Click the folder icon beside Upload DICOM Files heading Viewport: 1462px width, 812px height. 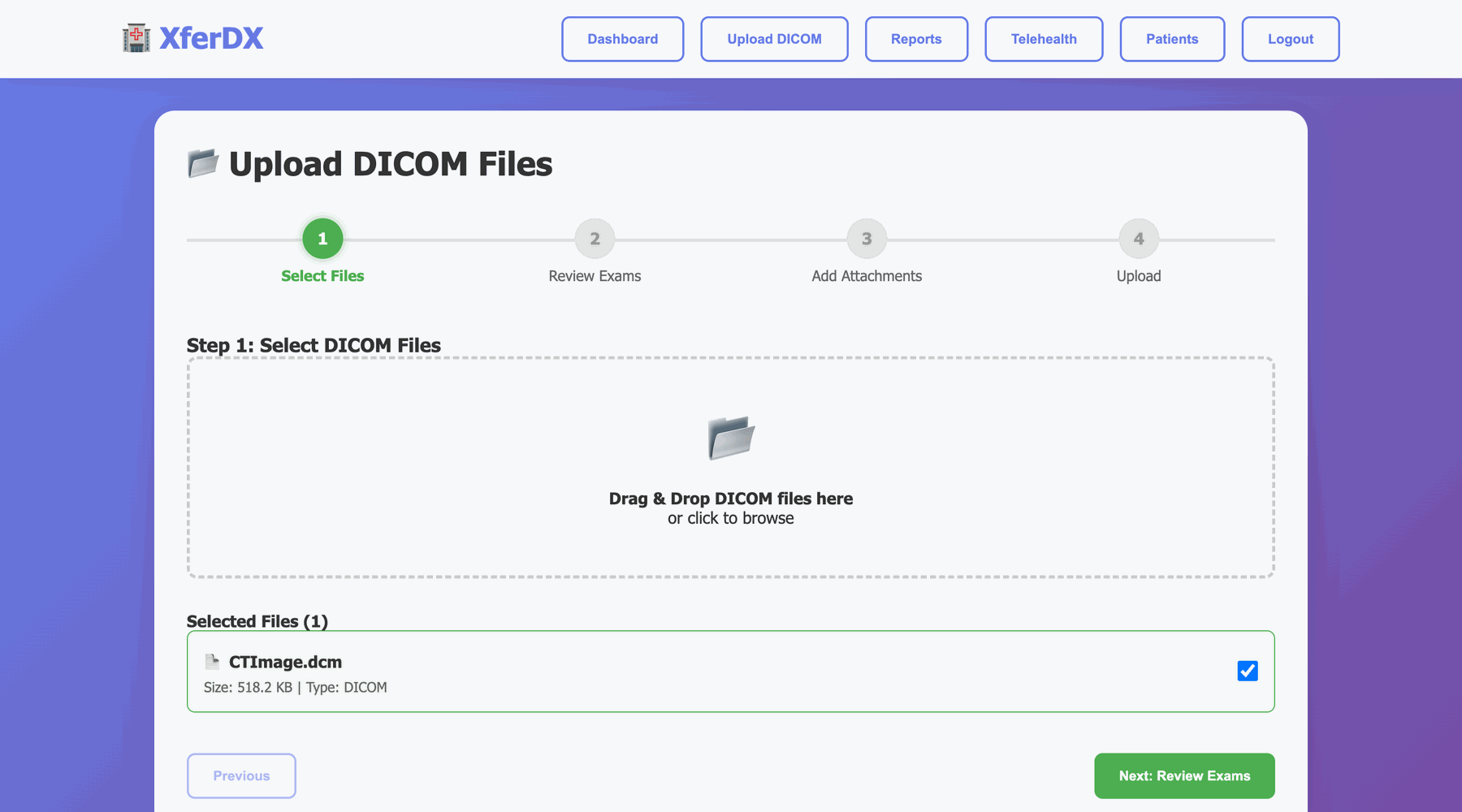click(x=203, y=163)
